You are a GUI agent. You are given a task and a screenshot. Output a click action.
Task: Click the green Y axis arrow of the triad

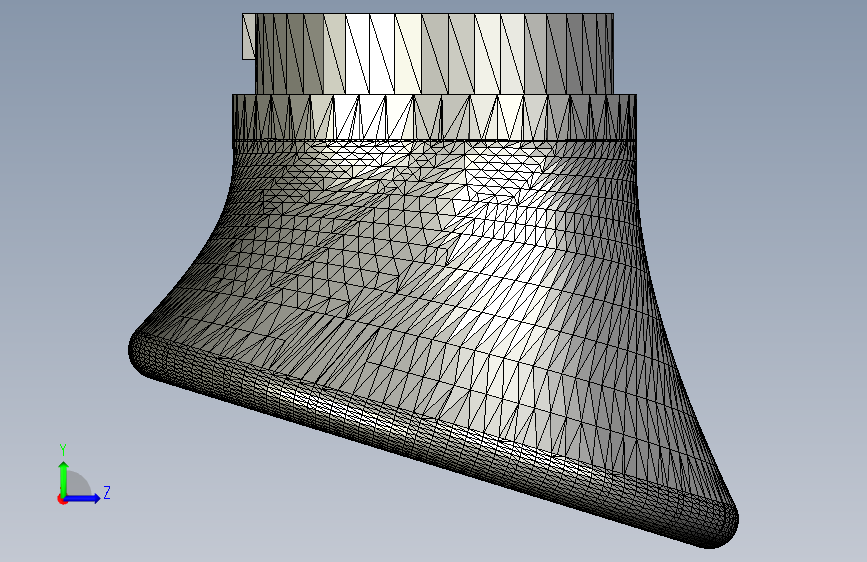click(64, 479)
